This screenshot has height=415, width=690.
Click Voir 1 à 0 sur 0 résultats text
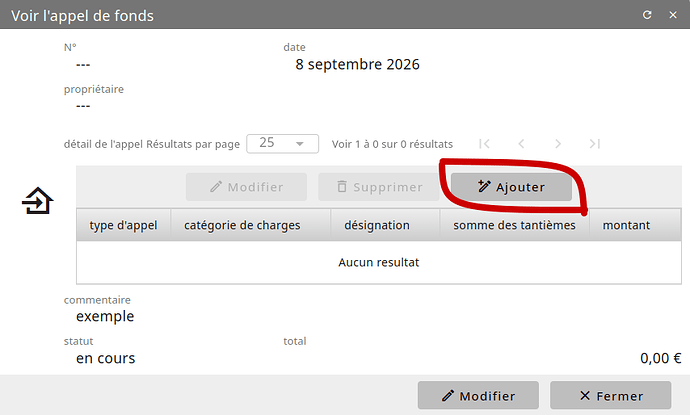(392, 144)
